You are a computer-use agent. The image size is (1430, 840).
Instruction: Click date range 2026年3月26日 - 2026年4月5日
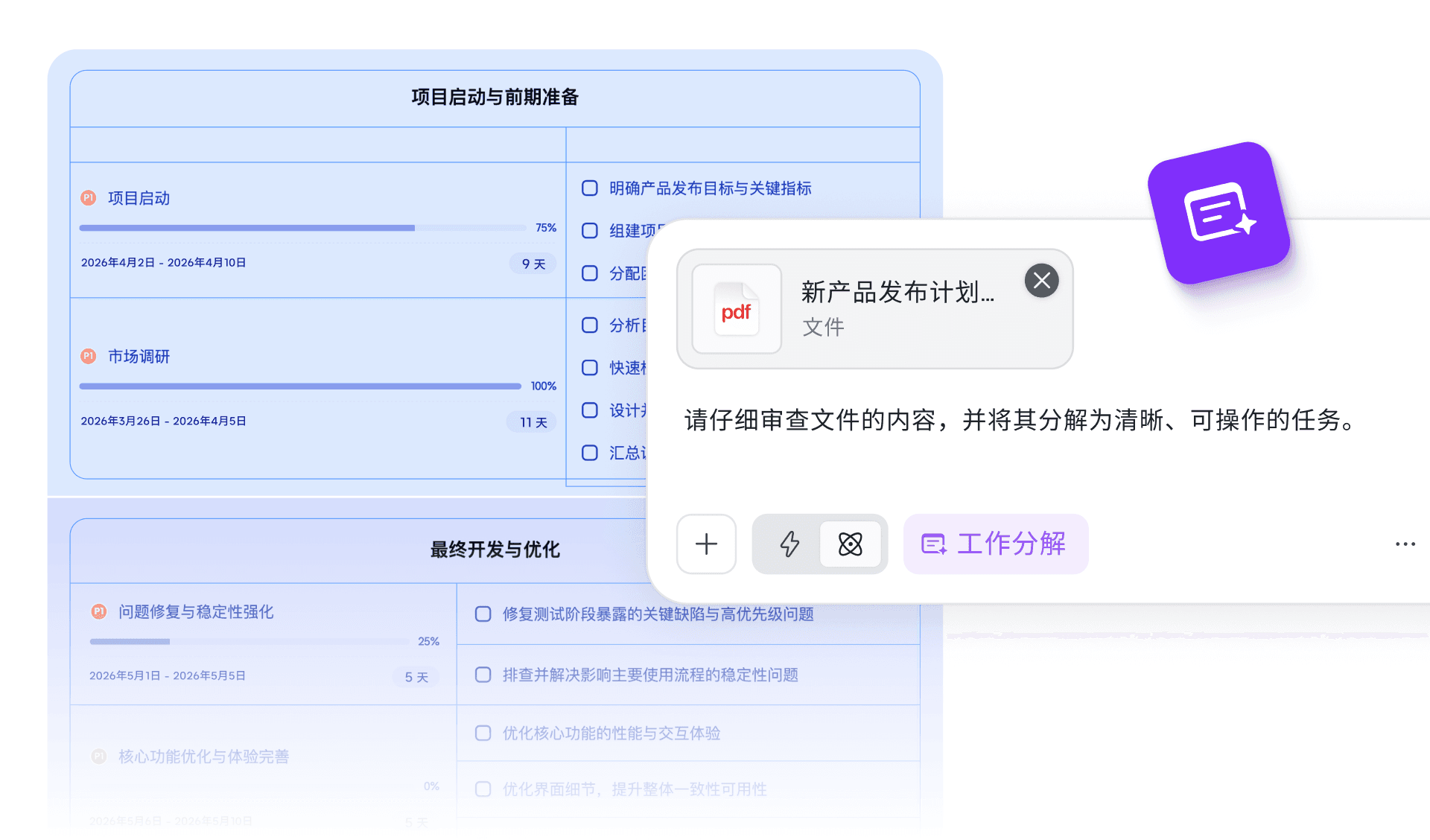point(163,421)
